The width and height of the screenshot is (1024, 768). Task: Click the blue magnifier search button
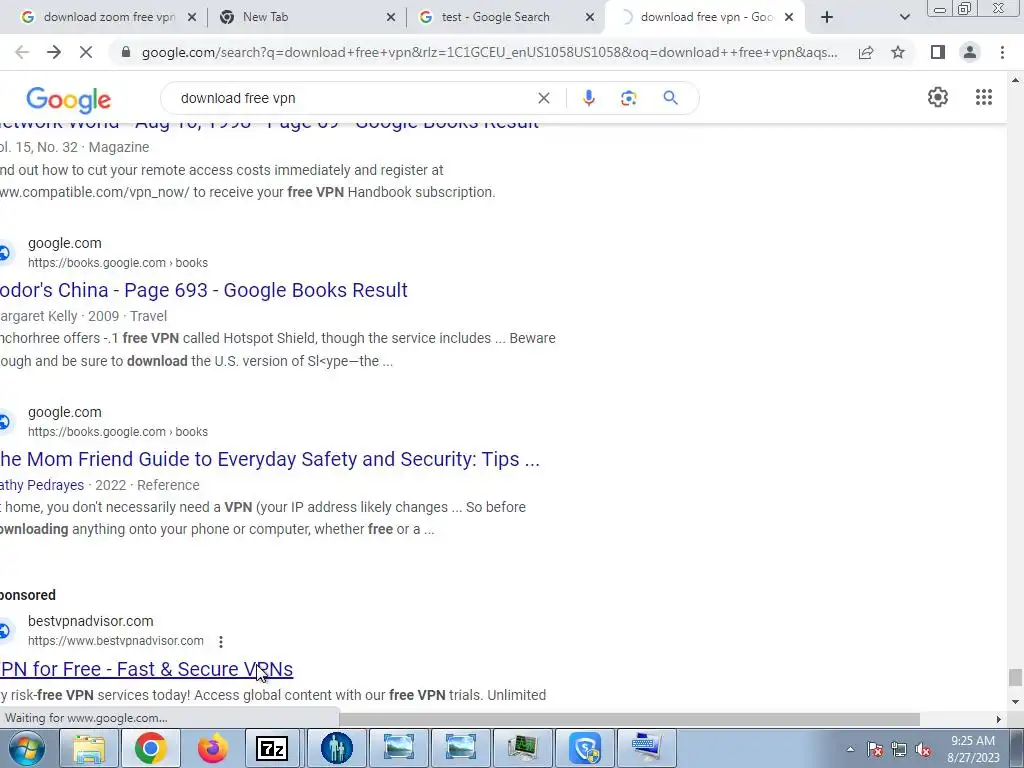[670, 98]
